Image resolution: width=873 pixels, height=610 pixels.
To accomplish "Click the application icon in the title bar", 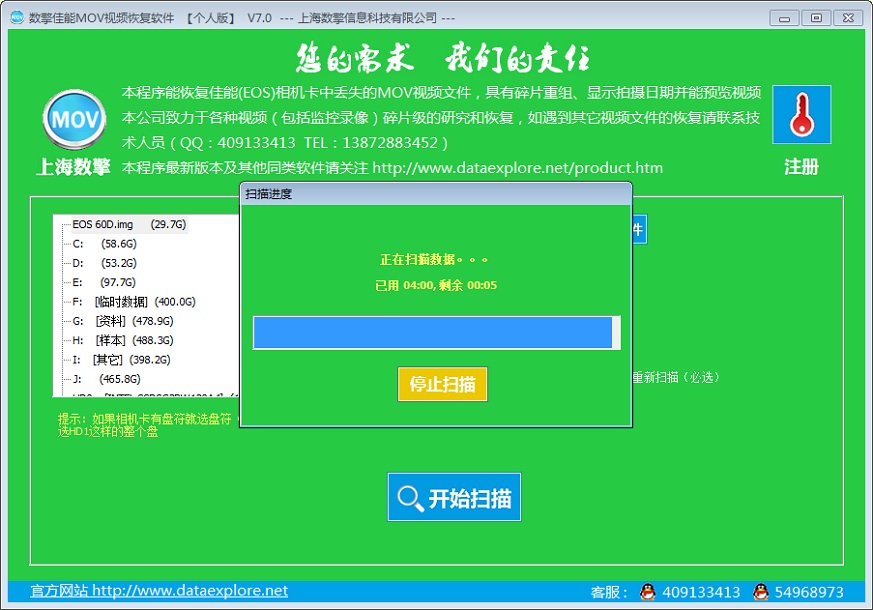I will pyautogui.click(x=14, y=17).
